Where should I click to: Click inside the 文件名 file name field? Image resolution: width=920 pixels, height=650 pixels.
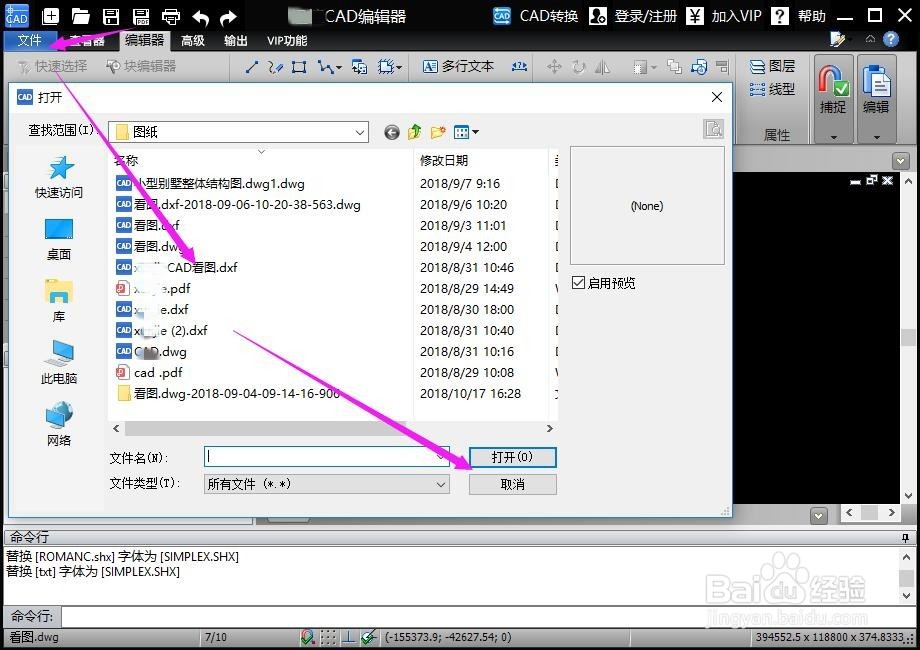point(320,457)
